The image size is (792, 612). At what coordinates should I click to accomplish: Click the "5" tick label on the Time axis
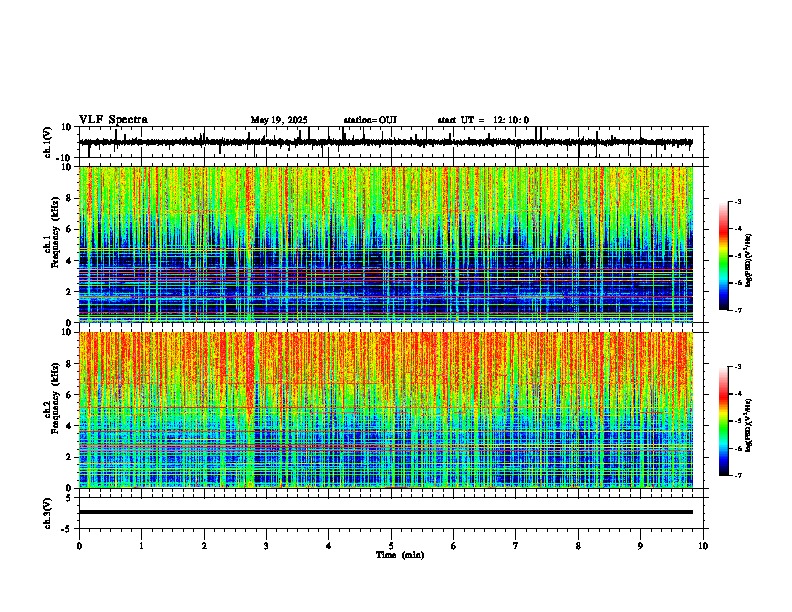tap(391, 546)
